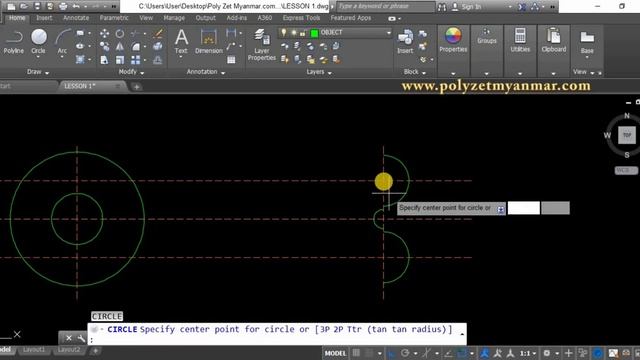The height and width of the screenshot is (360, 640).
Task: Activate the Offset tool
Action: 158,60
